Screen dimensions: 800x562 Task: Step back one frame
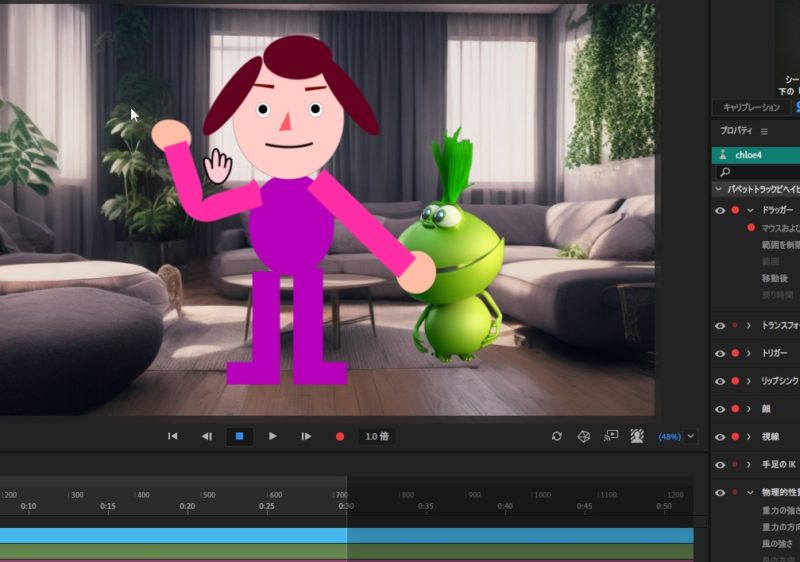[x=207, y=436]
